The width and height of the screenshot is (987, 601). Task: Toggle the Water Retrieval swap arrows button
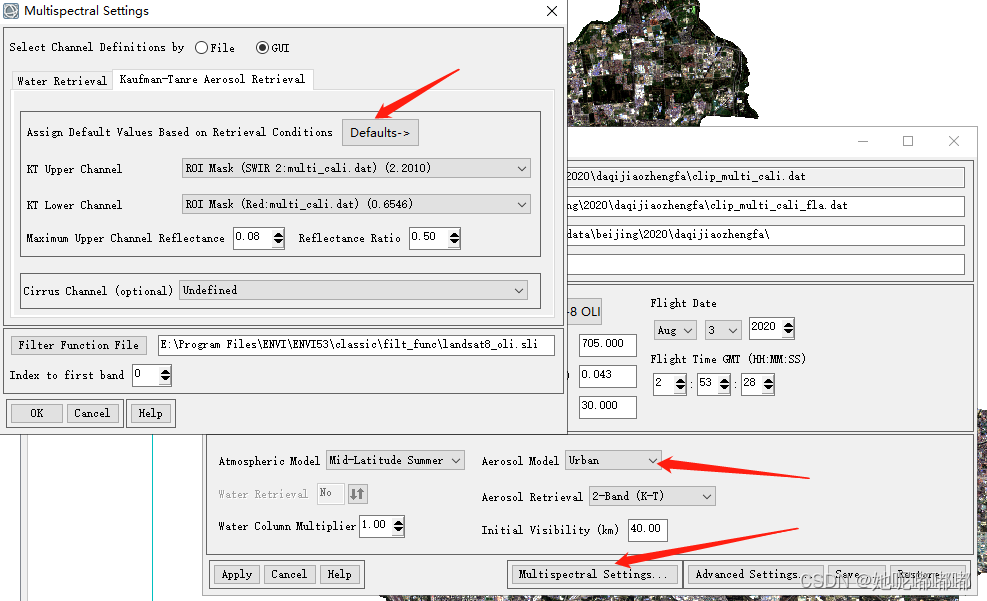pyautogui.click(x=358, y=494)
